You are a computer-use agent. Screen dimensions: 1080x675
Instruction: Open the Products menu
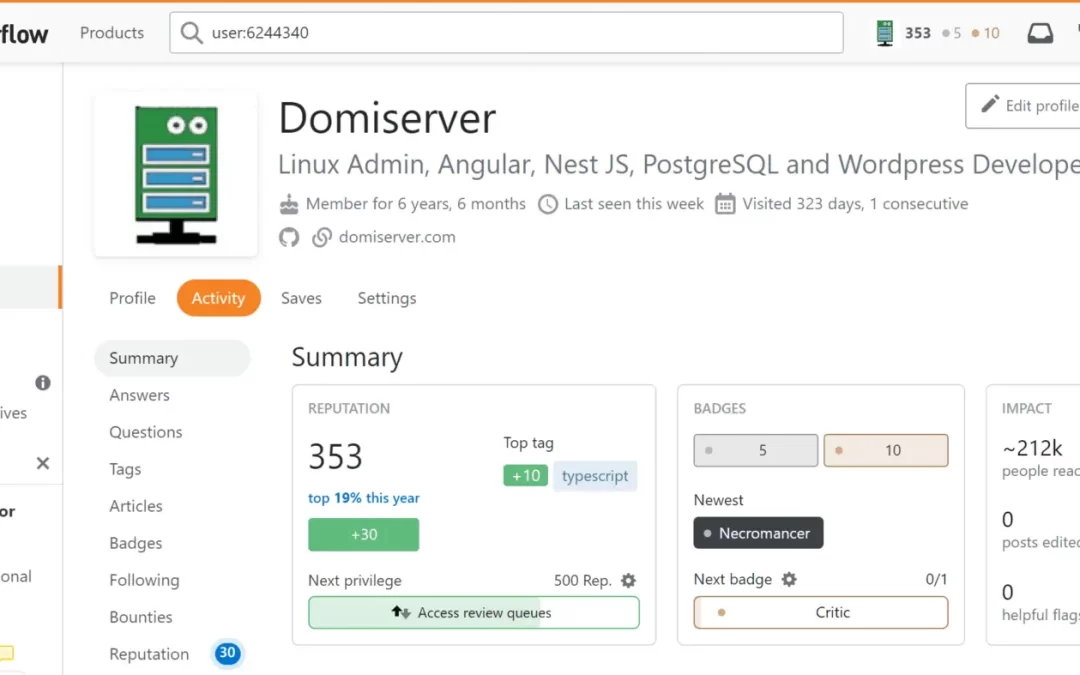(x=112, y=33)
